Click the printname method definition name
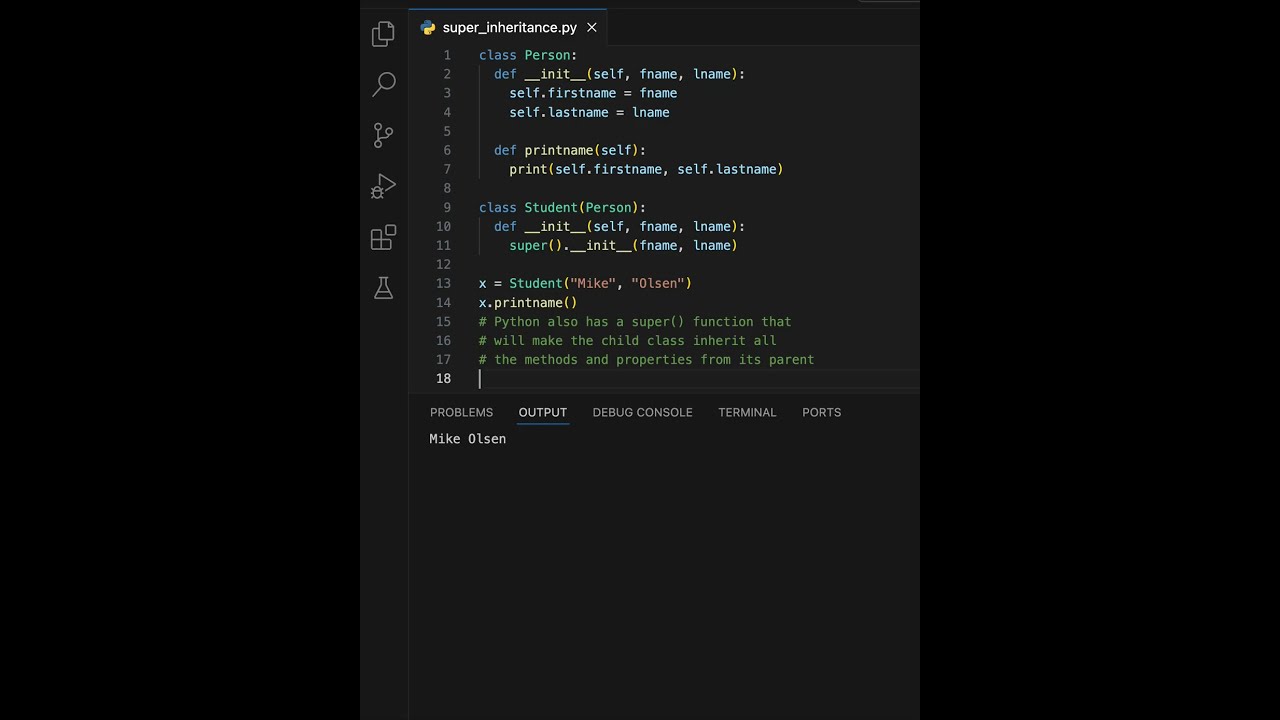This screenshot has height=720, width=1280. [x=558, y=150]
